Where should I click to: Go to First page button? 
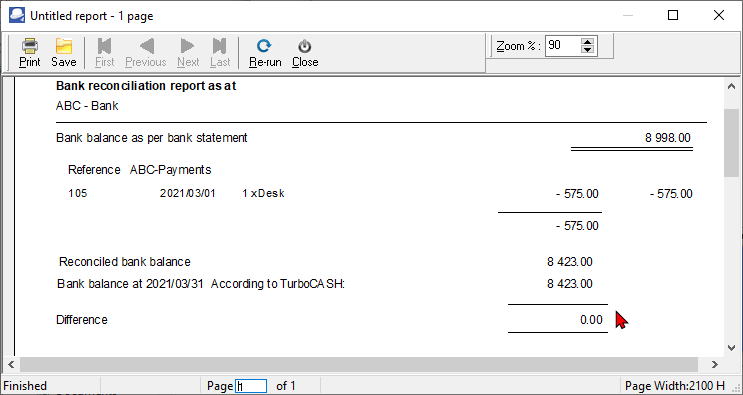tap(104, 53)
